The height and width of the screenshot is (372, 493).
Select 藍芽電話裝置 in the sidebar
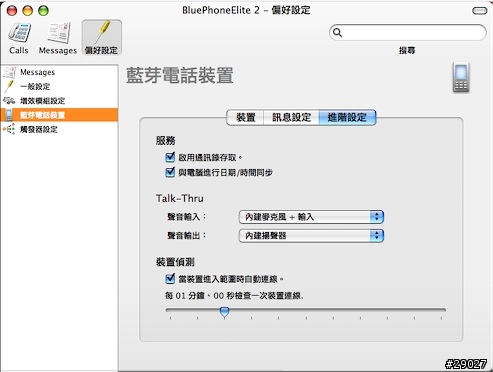coord(59,115)
